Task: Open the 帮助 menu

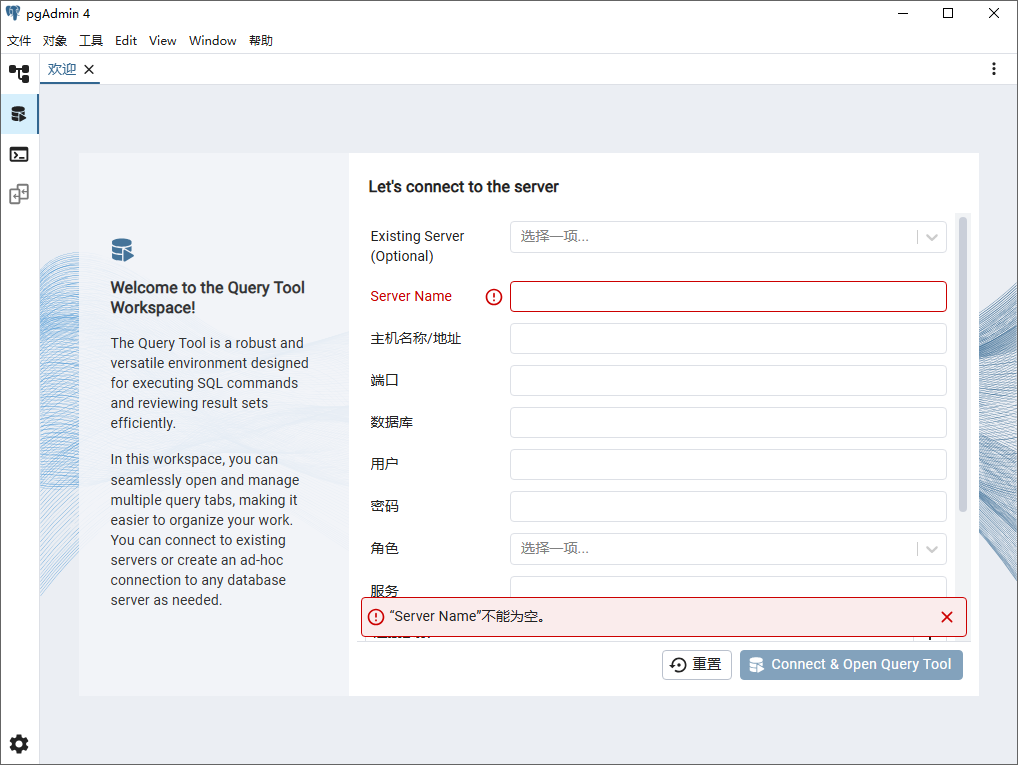Action: click(260, 41)
